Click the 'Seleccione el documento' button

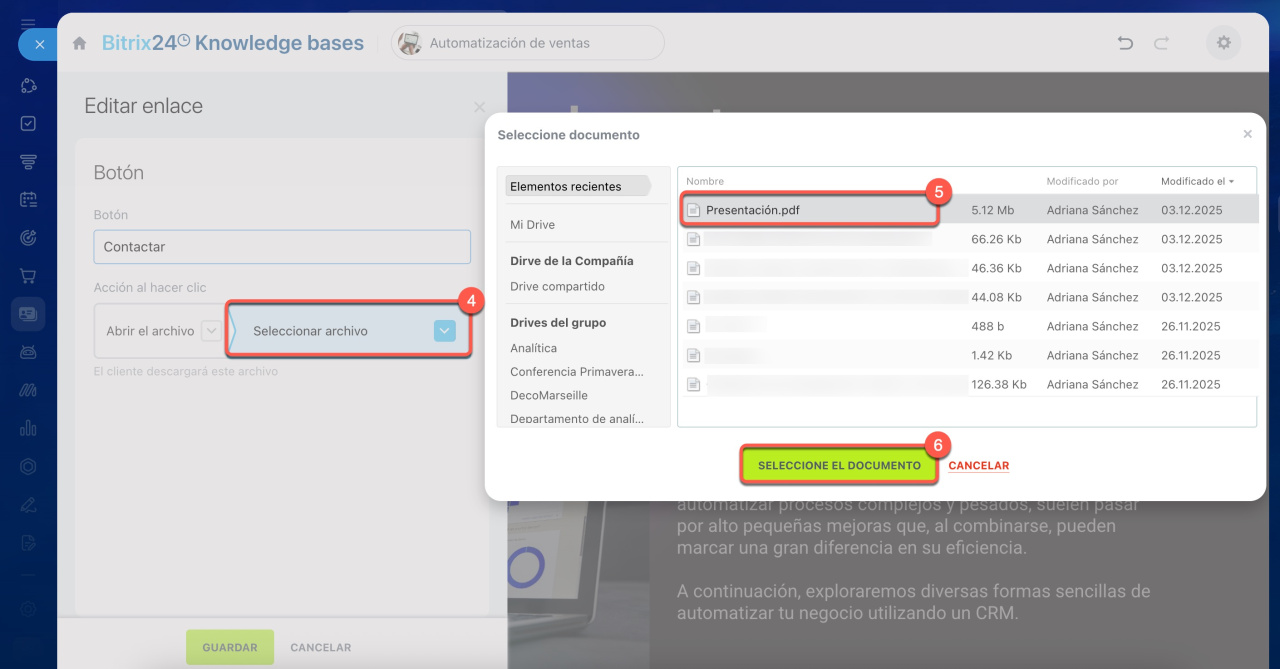pyautogui.click(x=839, y=466)
